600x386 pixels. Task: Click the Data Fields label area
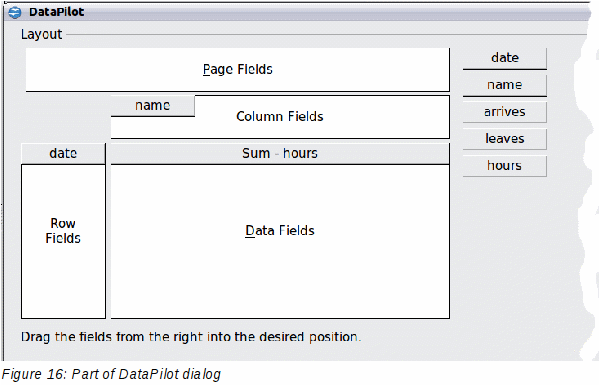(280, 231)
